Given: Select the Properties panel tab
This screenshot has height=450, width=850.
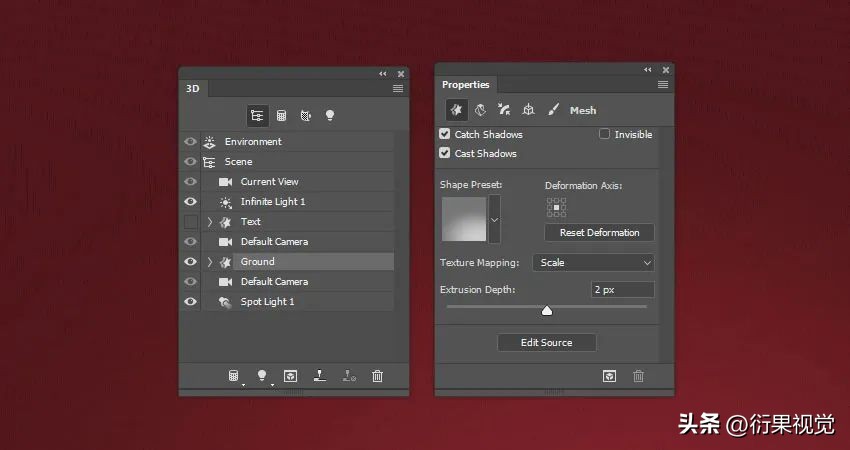Looking at the screenshot, I should (x=465, y=85).
